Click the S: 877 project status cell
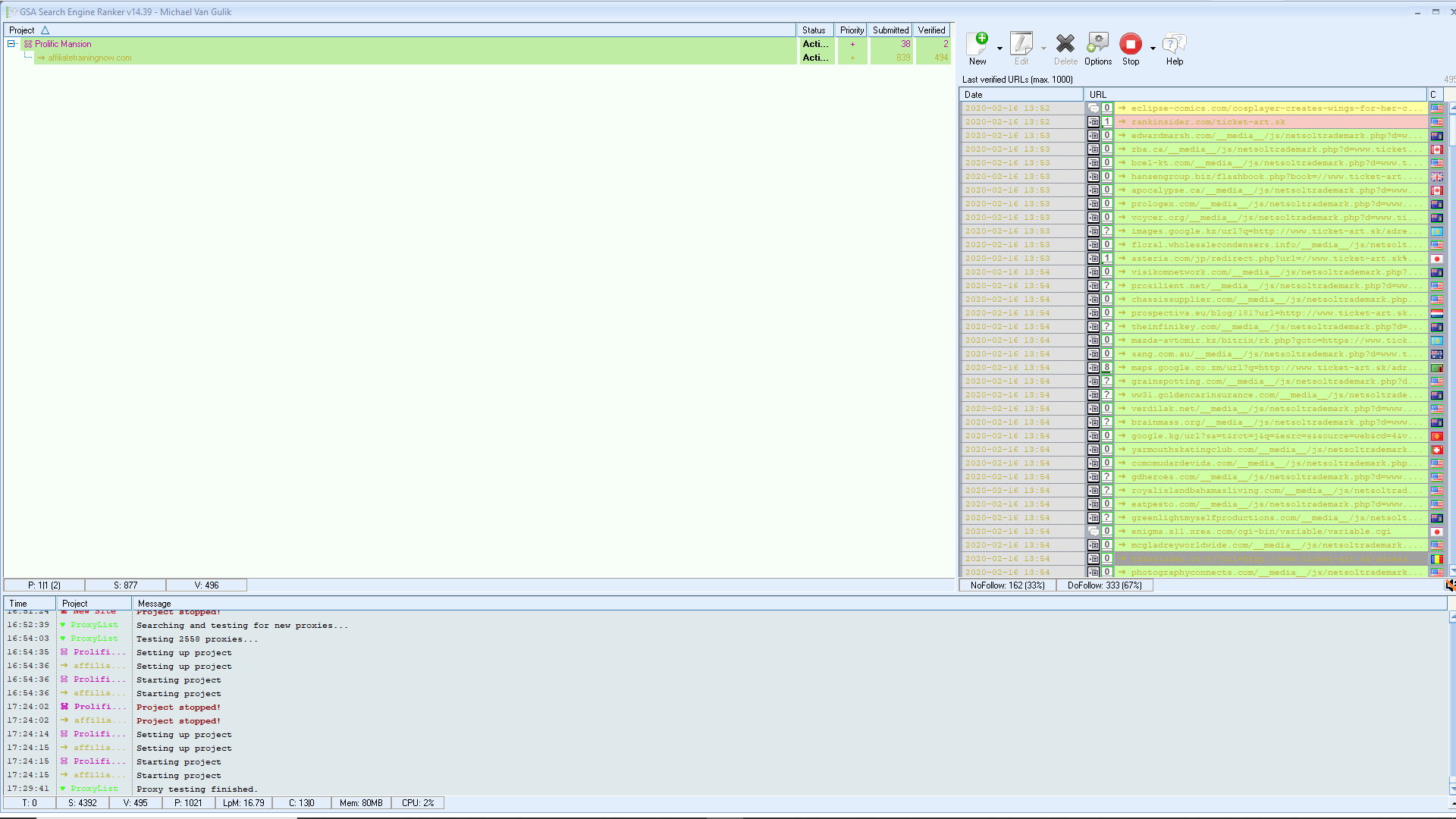 click(126, 585)
